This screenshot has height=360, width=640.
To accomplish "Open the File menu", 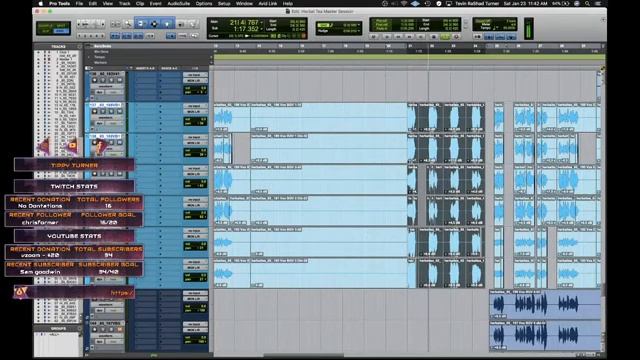I will pyautogui.click(x=79, y=3).
